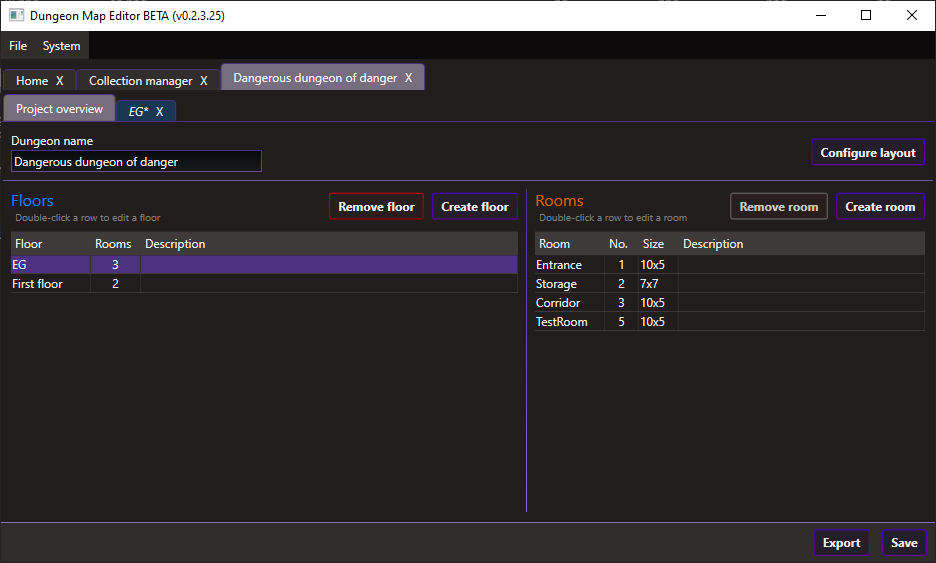936x563 pixels.
Task: Click the floors table Description column header
Action: tap(329, 244)
